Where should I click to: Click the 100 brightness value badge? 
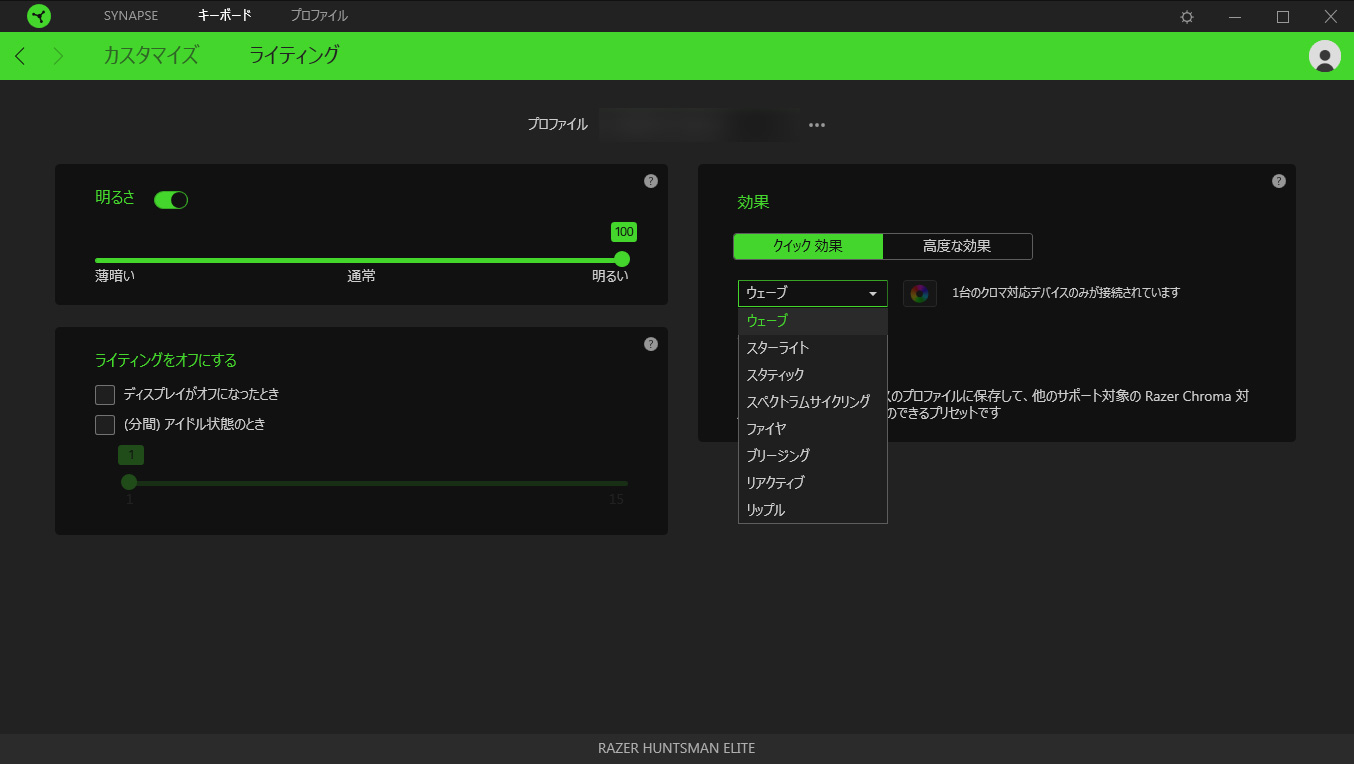624,232
